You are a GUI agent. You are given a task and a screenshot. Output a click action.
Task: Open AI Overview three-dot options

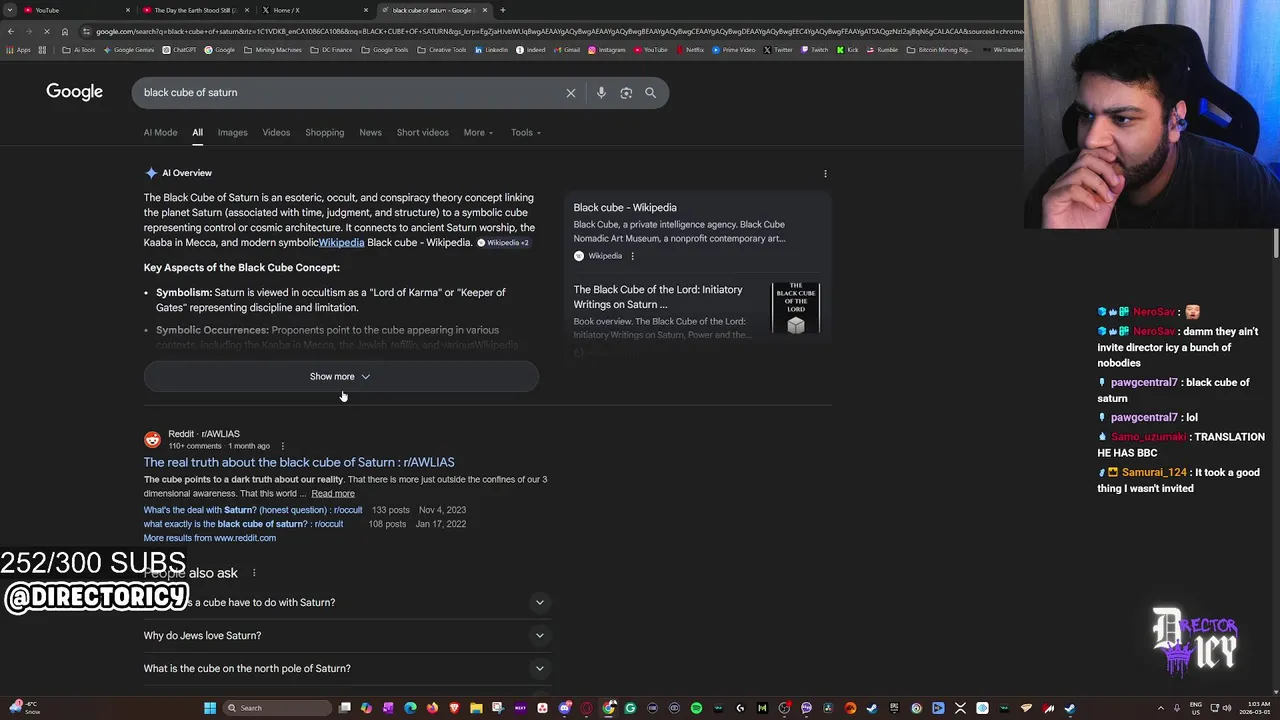(x=825, y=174)
